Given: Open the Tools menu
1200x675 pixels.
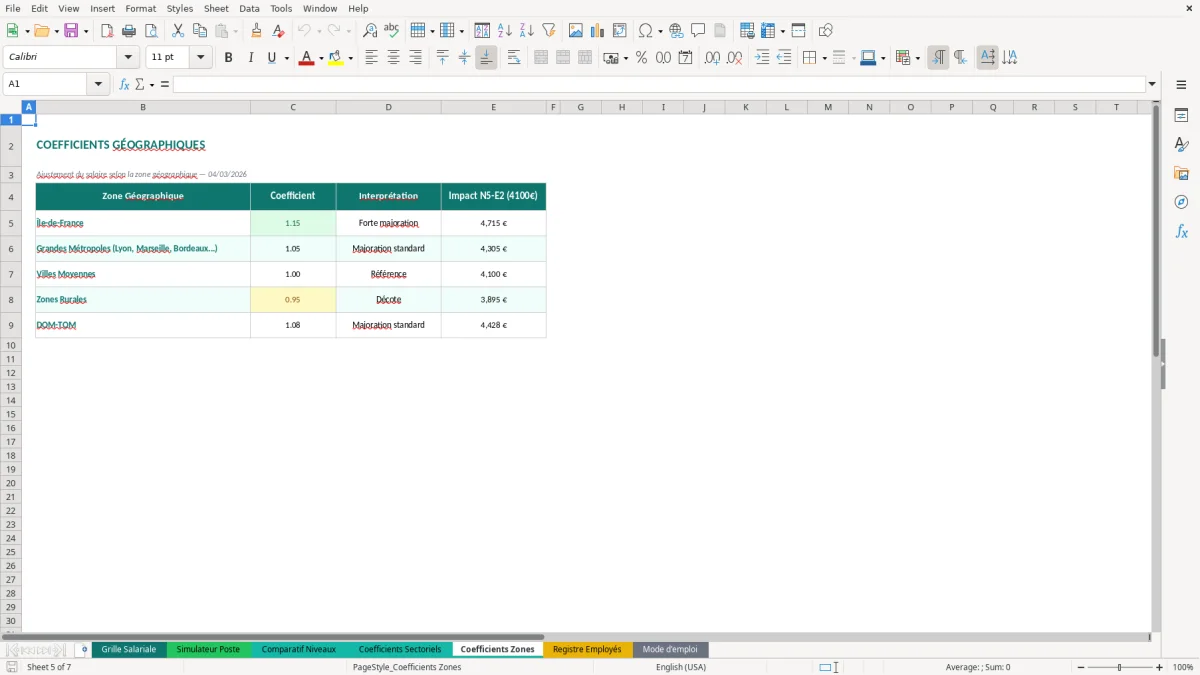Looking at the screenshot, I should [281, 8].
